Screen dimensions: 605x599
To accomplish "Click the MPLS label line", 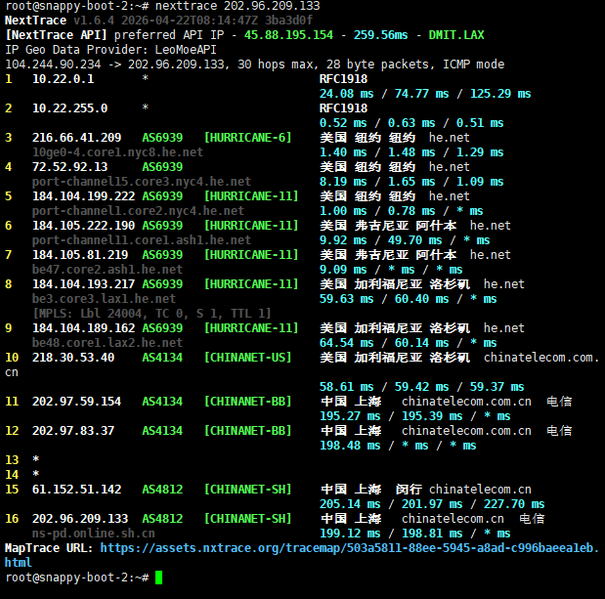I will (x=152, y=313).
